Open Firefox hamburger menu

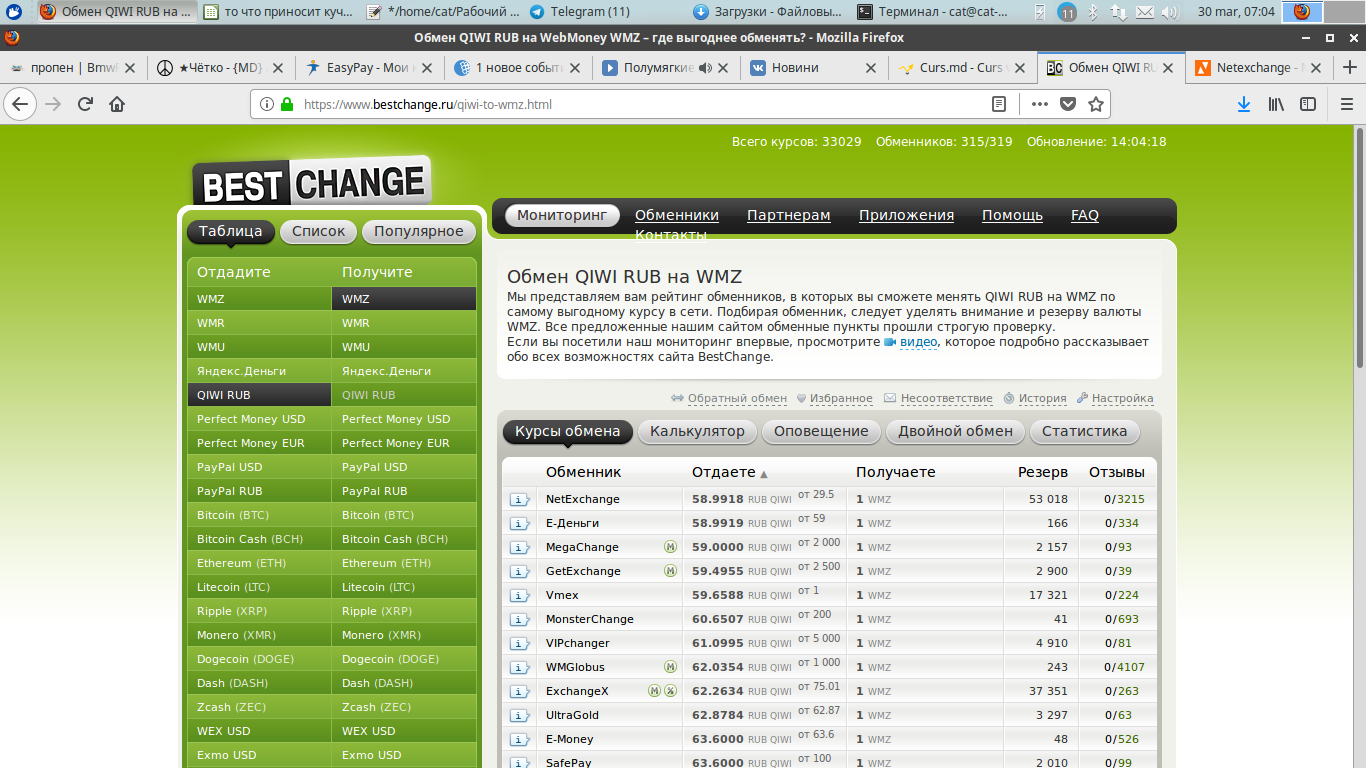(x=1346, y=104)
